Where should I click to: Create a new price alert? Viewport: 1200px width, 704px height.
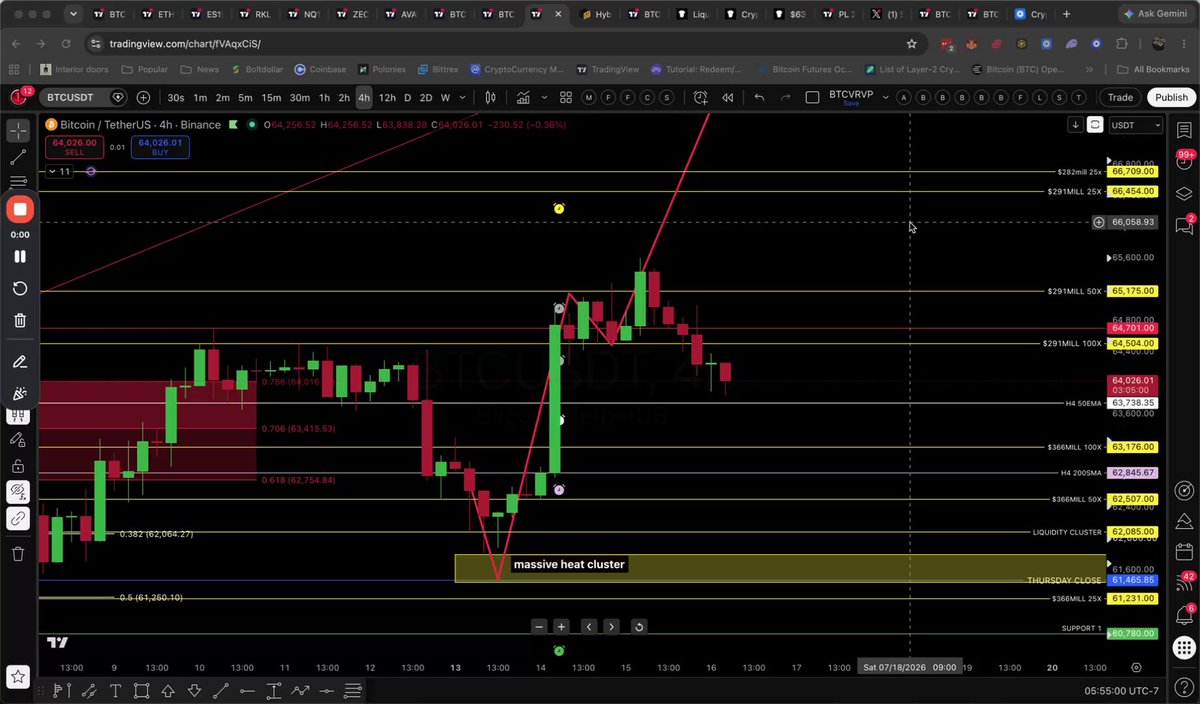pyautogui.click(x=700, y=97)
